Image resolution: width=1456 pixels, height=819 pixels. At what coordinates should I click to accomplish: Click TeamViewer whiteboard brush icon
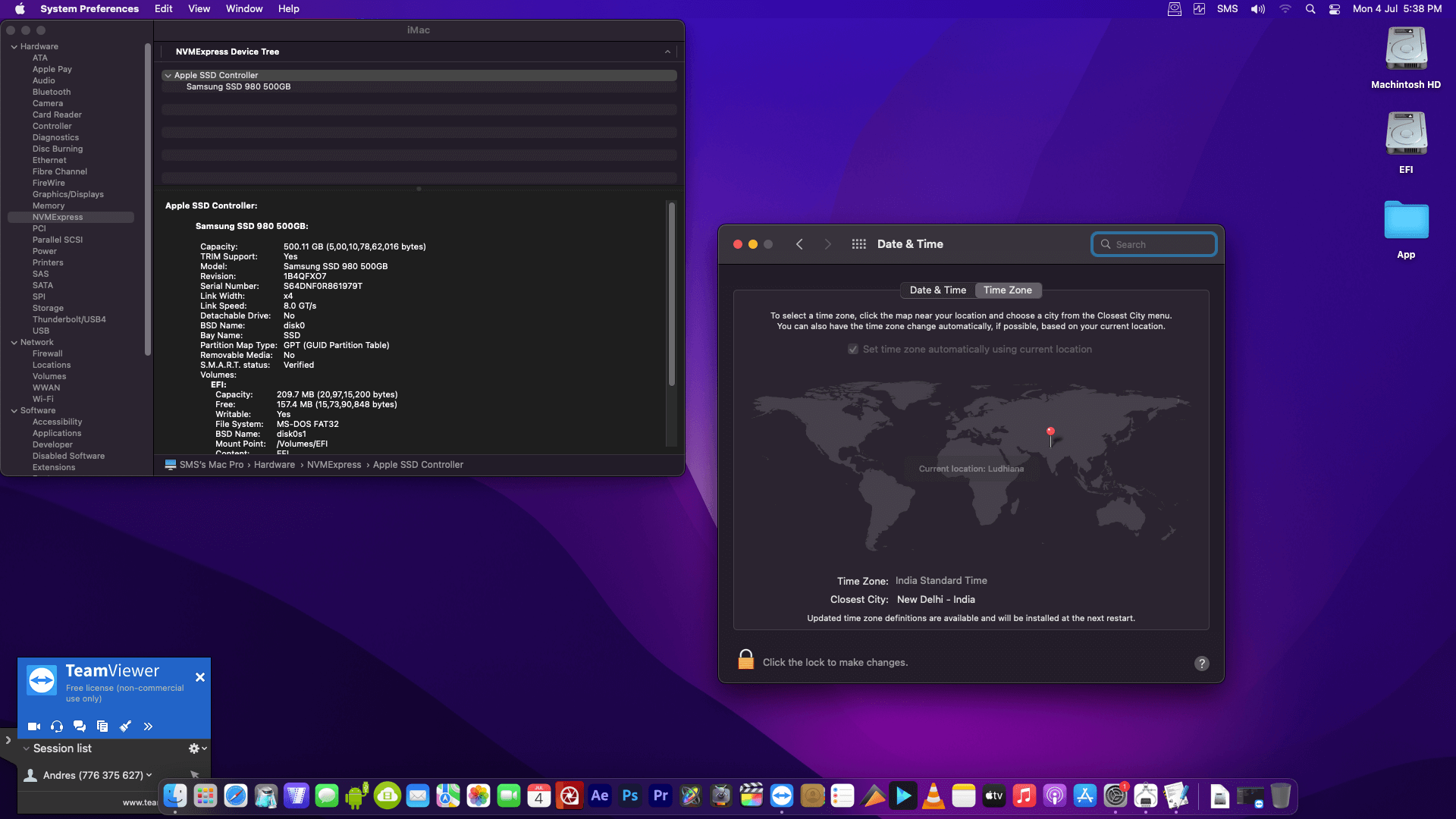126,726
